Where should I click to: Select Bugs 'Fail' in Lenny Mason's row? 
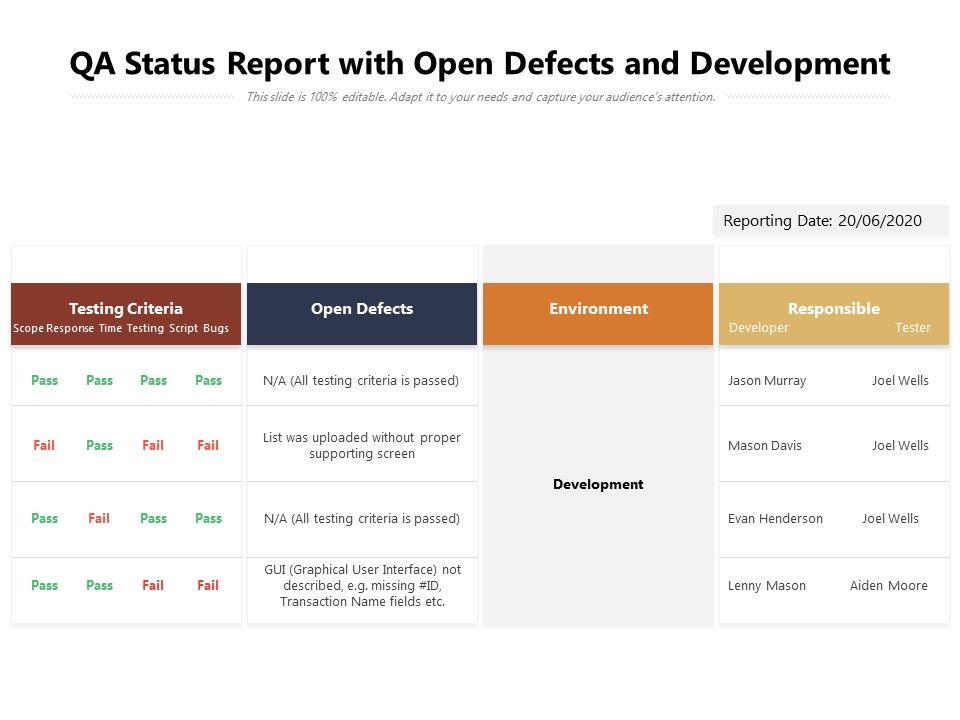tap(208, 585)
